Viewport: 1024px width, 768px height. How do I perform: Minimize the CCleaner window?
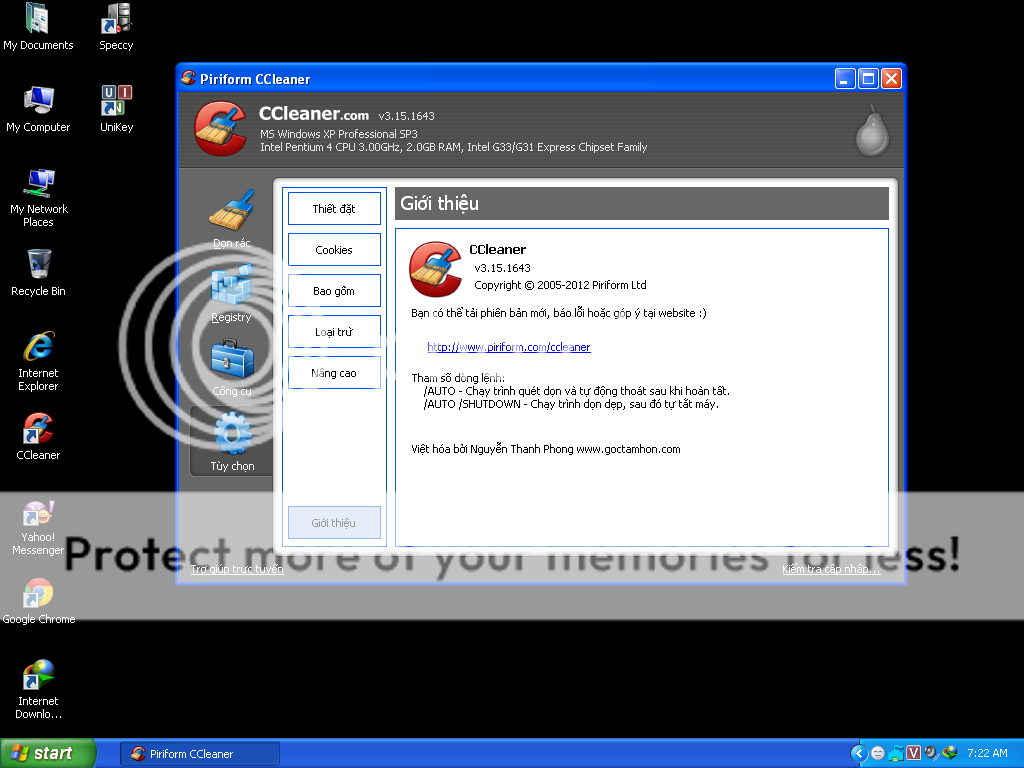845,79
